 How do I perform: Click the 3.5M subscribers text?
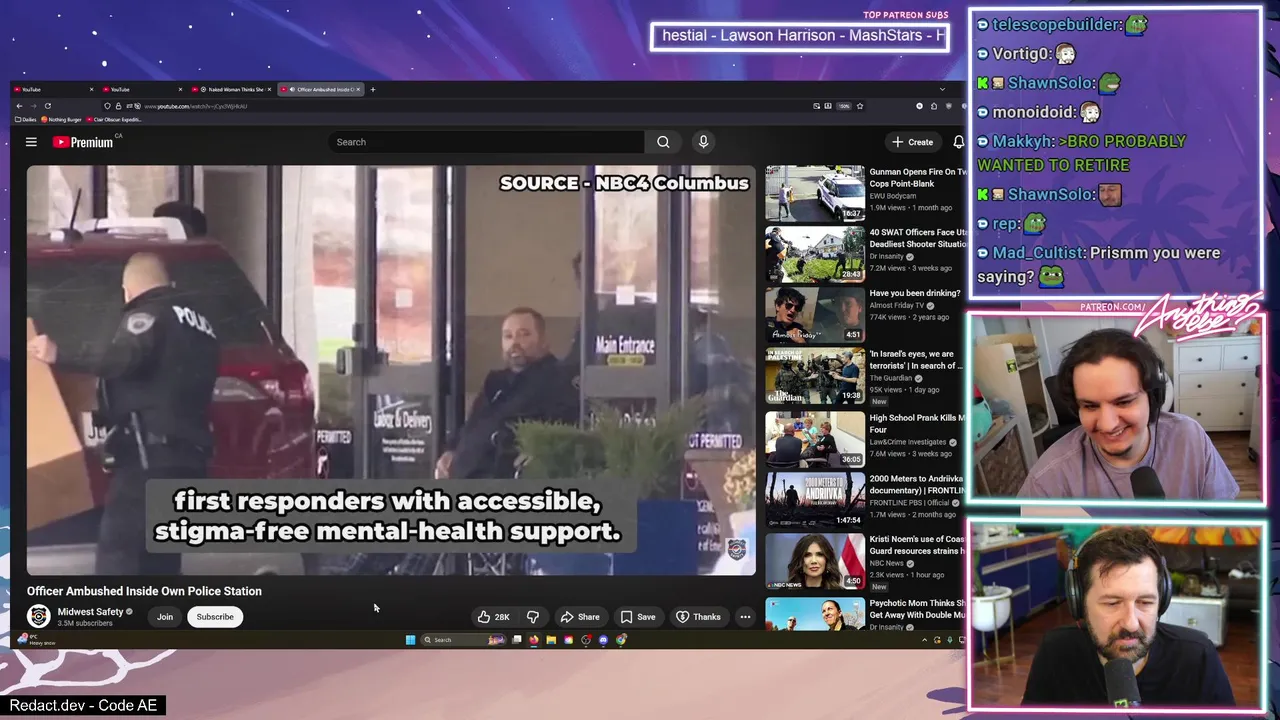pyautogui.click(x=85, y=623)
